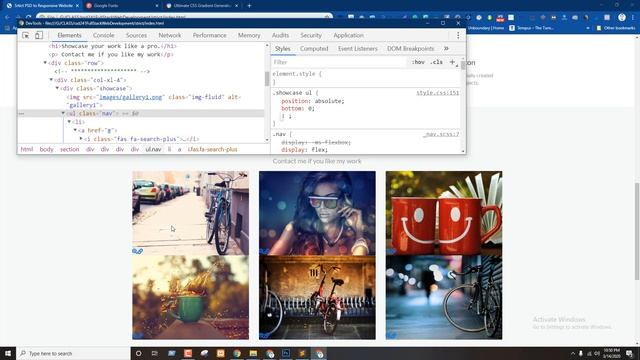Select body in the breadcrumb bar
Screen dimensions: 640x360
point(47,149)
